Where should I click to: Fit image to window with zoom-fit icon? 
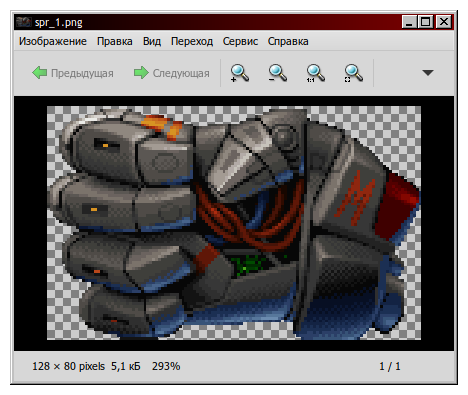tap(353, 73)
